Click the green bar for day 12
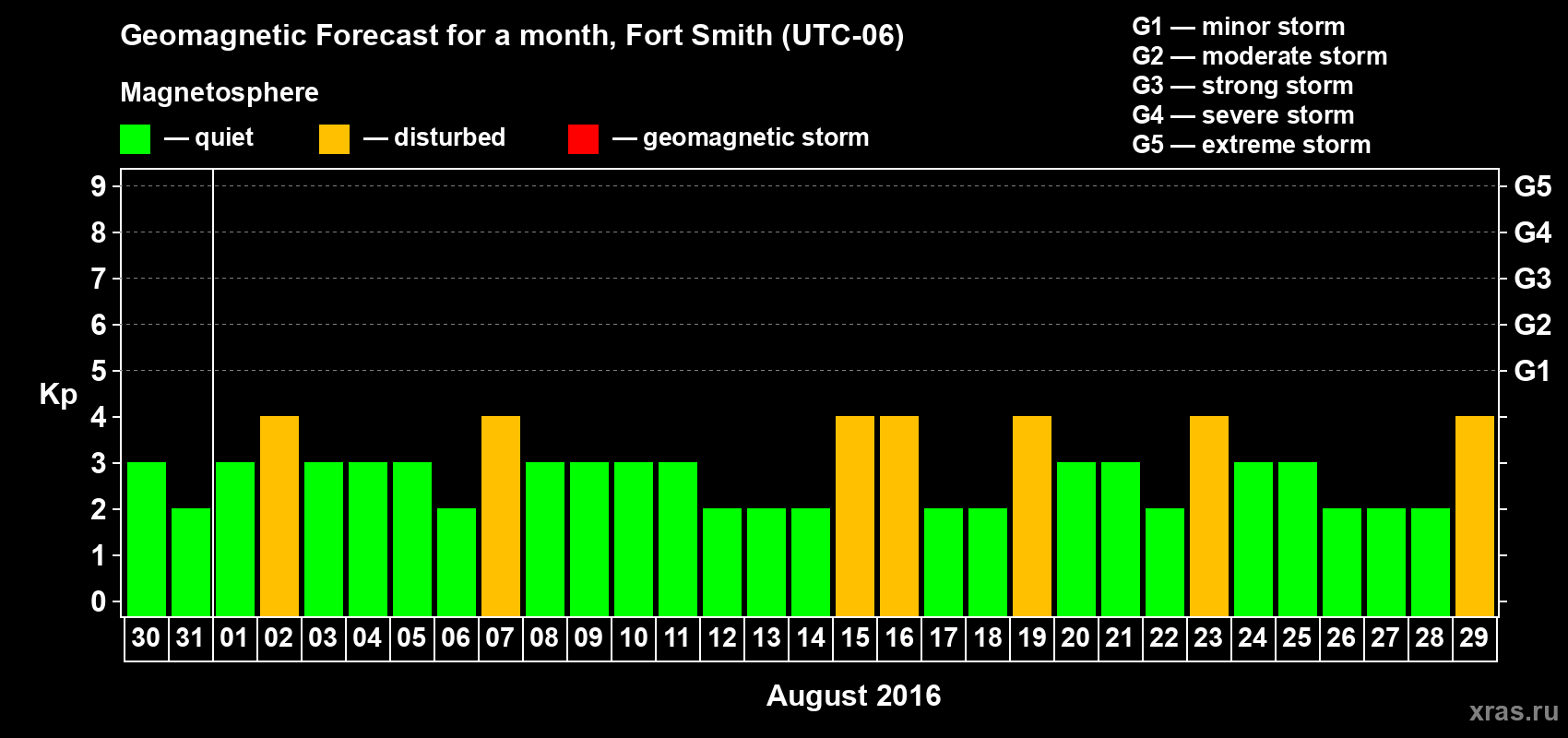Viewport: 1568px width, 738px height. [x=722, y=563]
